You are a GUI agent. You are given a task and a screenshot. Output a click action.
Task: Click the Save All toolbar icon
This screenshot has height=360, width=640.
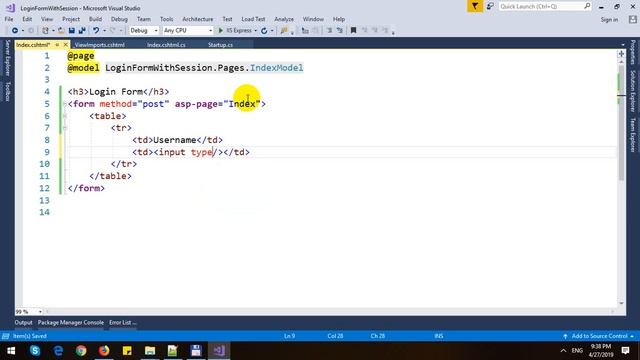point(82,31)
